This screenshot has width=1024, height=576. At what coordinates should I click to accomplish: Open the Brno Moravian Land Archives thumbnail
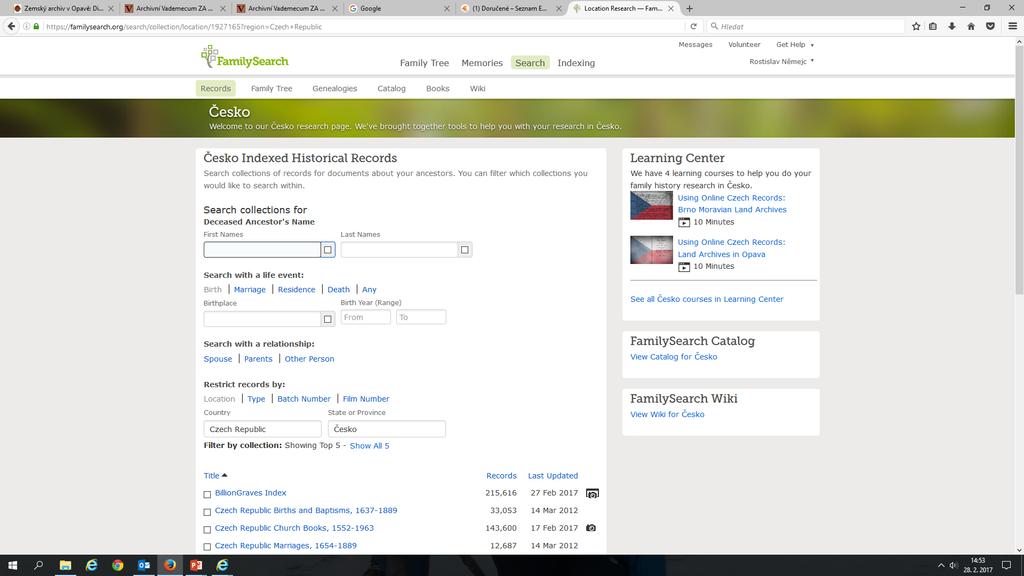coord(651,206)
